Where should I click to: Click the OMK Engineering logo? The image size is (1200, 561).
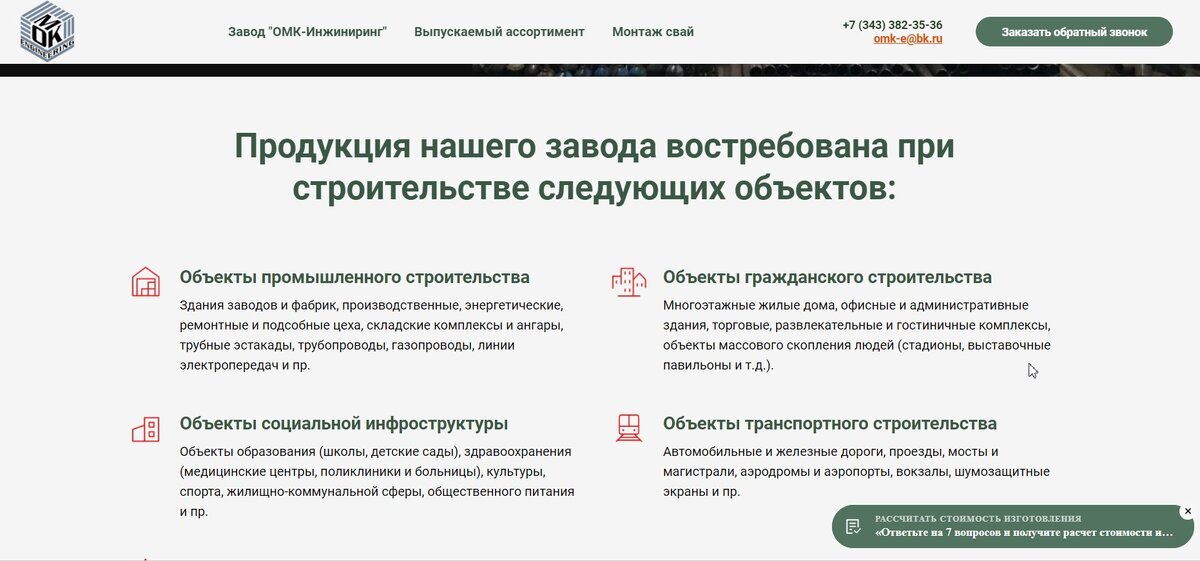47,29
